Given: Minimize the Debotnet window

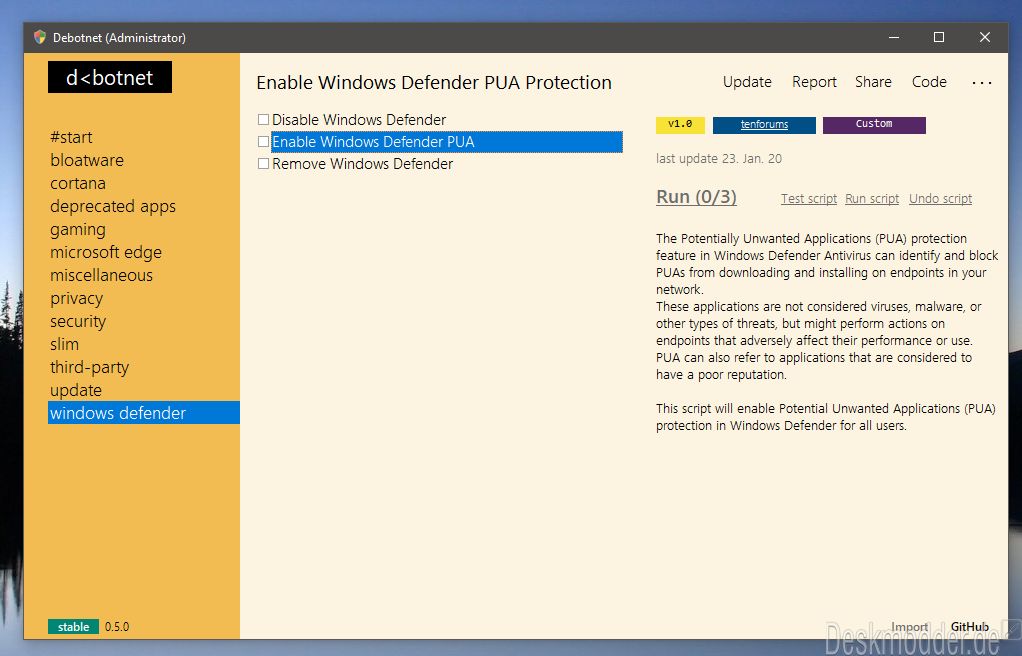Looking at the screenshot, I should coord(894,37).
